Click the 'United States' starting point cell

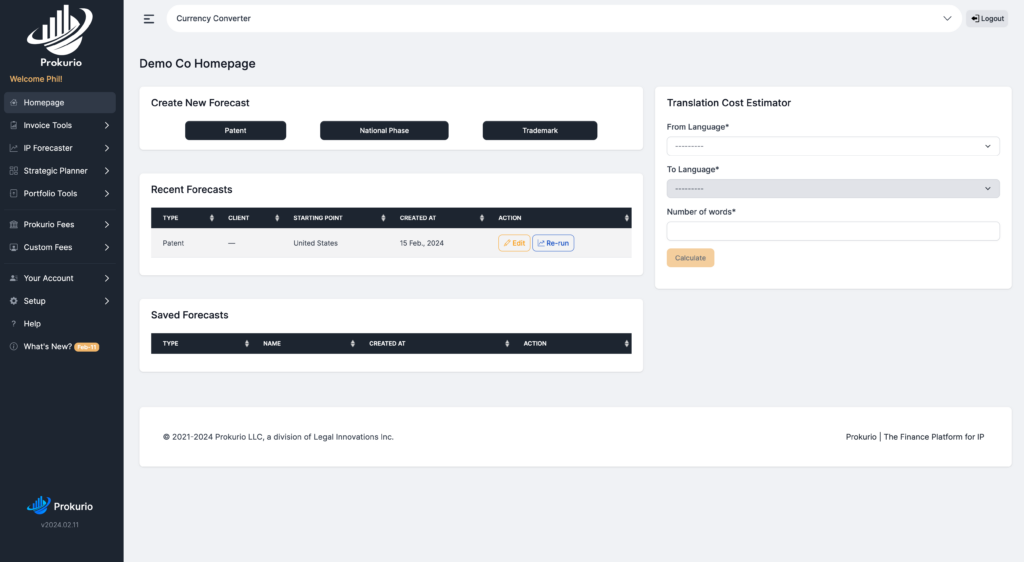coord(315,243)
